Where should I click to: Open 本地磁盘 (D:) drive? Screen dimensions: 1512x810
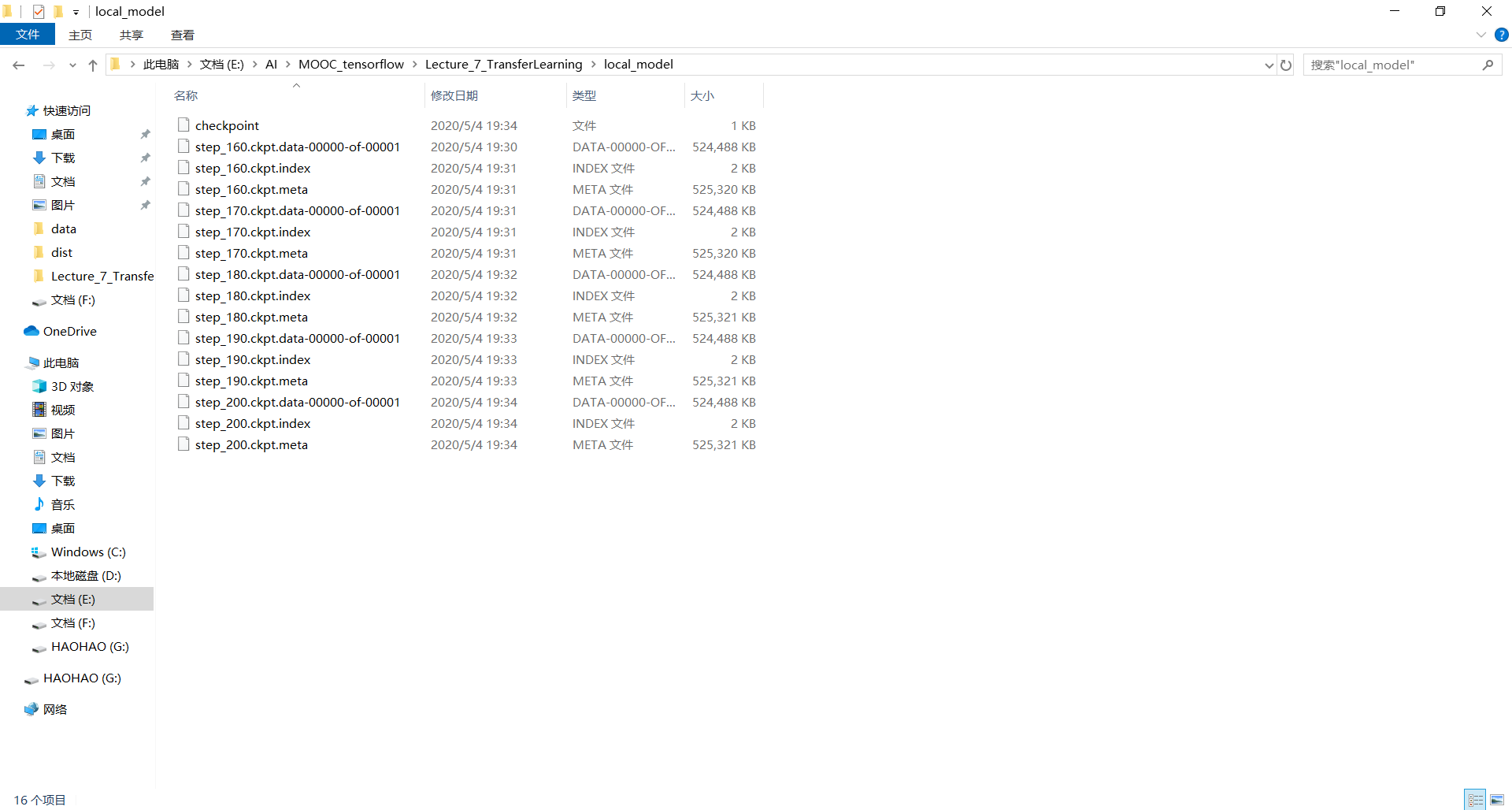[86, 575]
